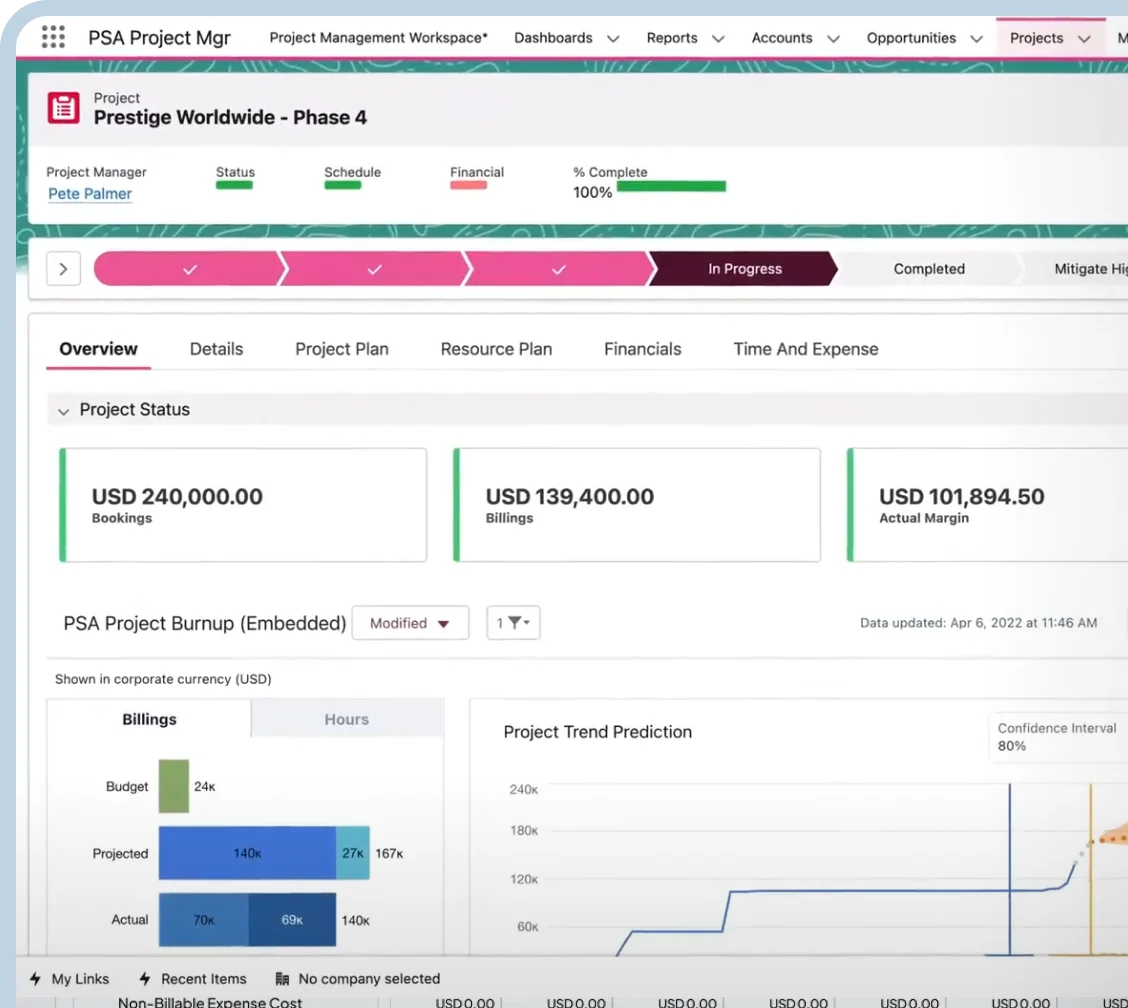
Task: Open the Resource Plan tab
Action: [496, 349]
